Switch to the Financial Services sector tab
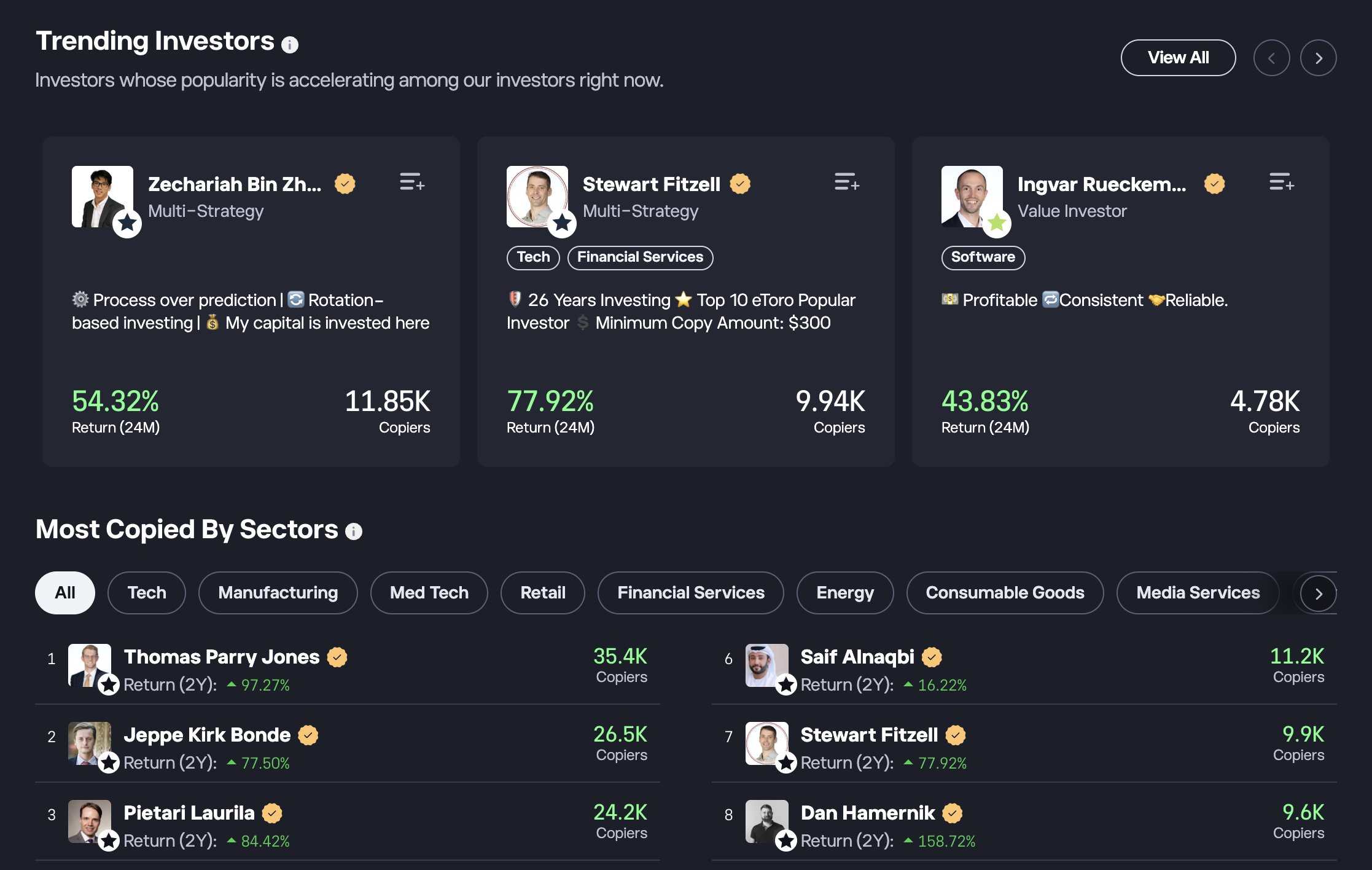The width and height of the screenshot is (1372, 870). [x=690, y=592]
